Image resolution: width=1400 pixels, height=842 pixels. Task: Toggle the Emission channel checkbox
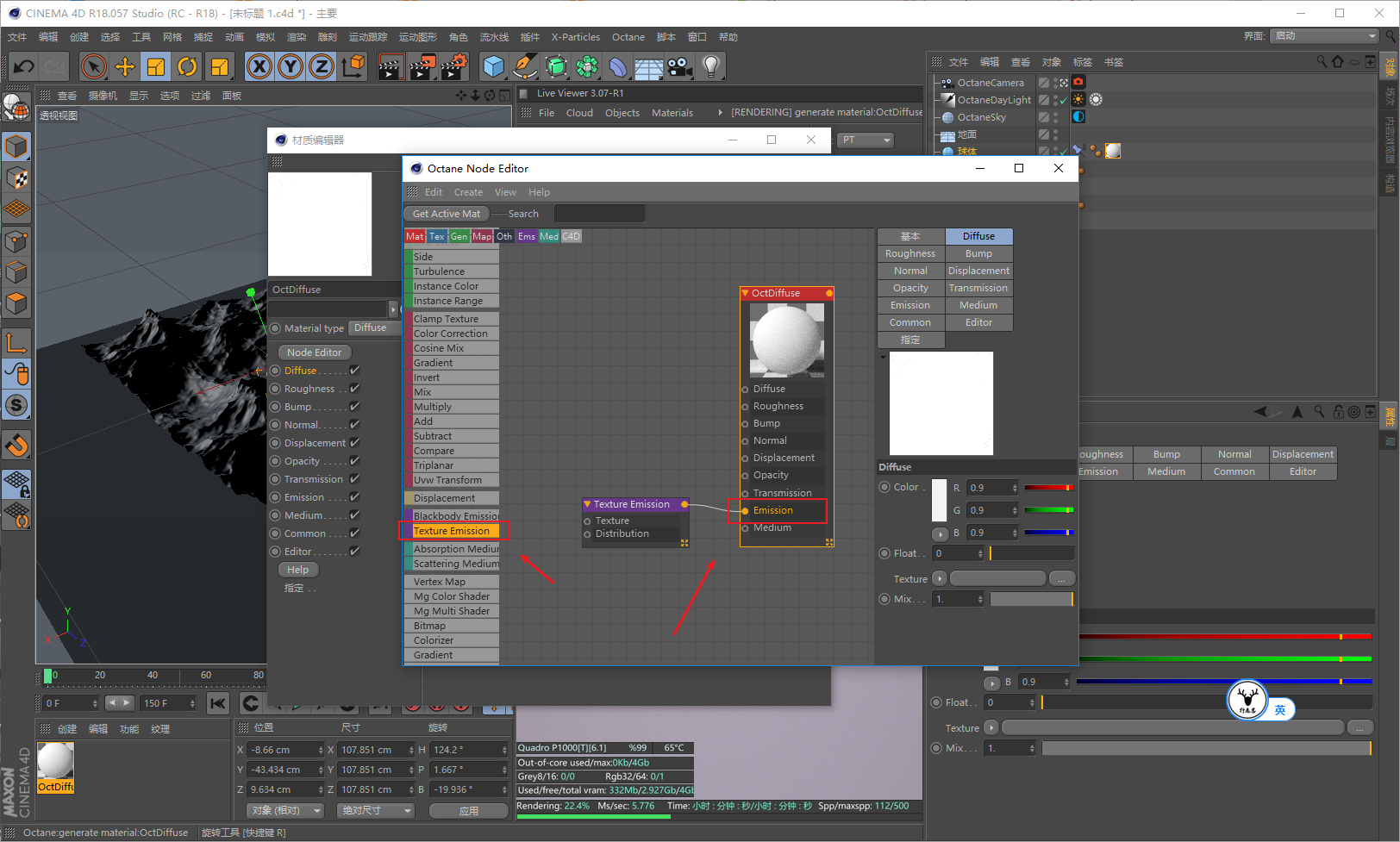354,497
